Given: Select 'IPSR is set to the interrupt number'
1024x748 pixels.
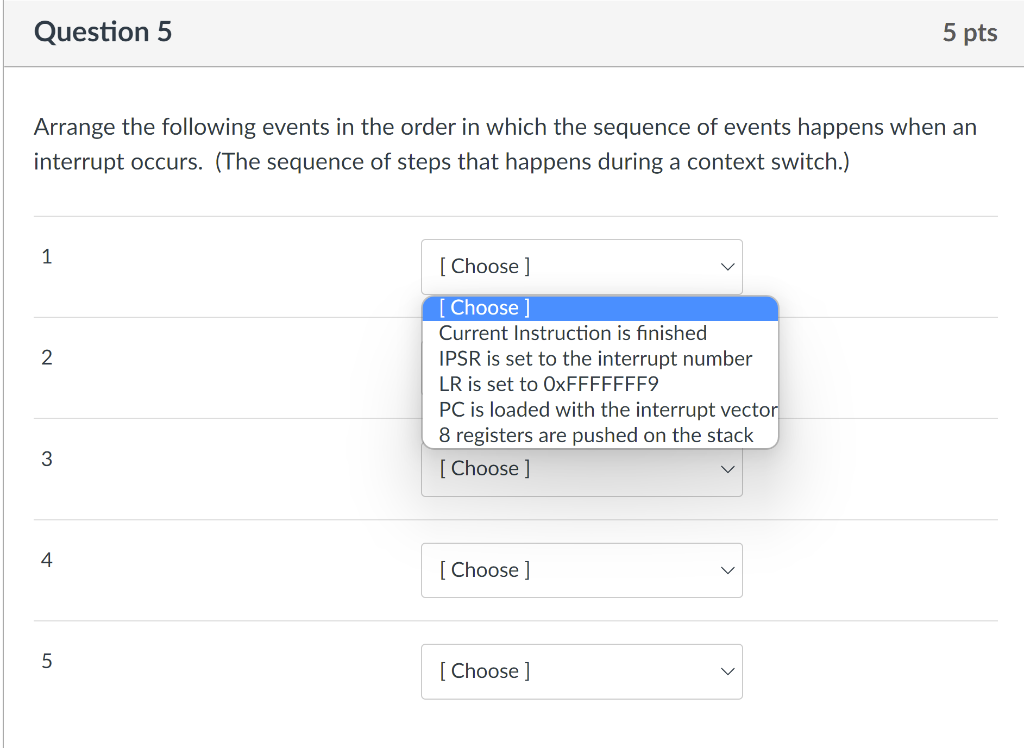Looking at the screenshot, I should [595, 358].
